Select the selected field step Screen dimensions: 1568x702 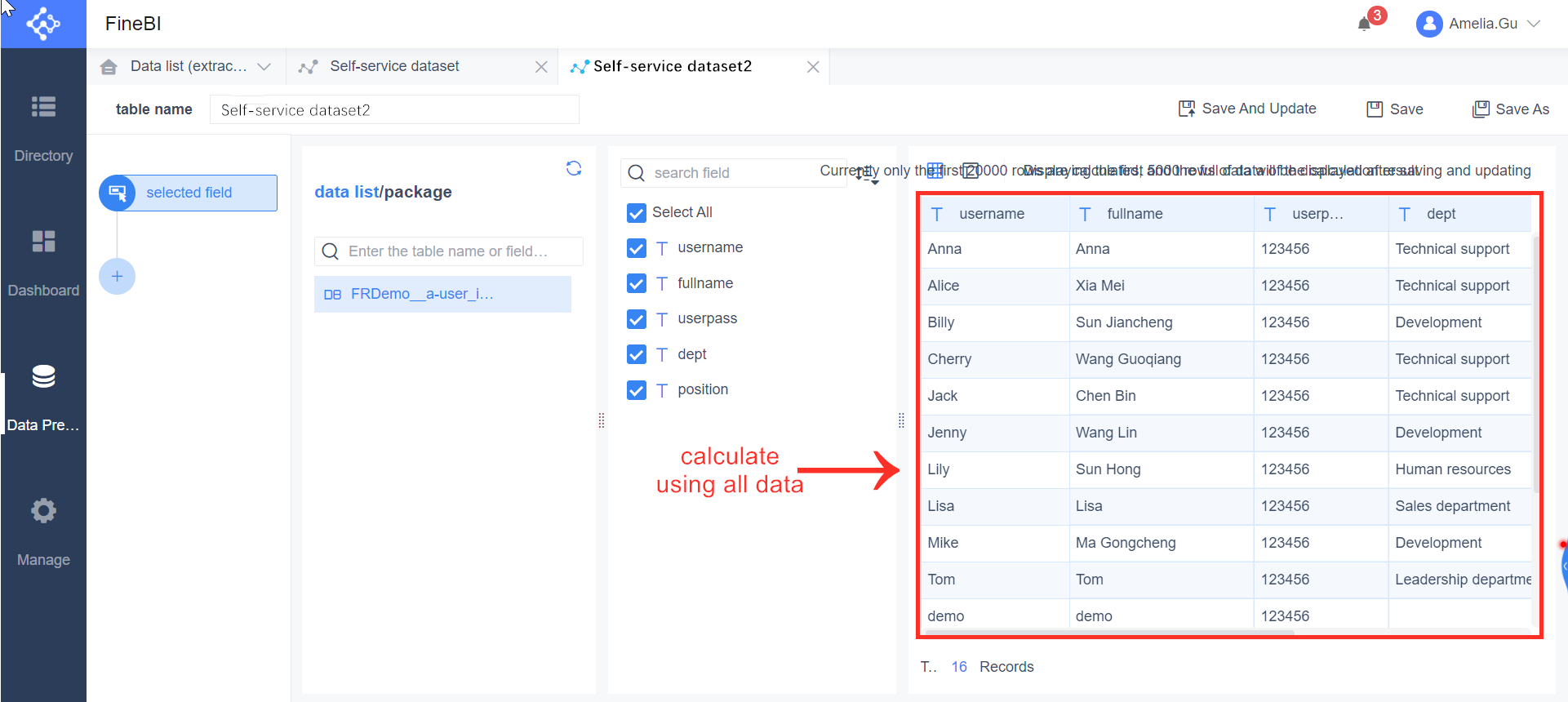point(189,193)
